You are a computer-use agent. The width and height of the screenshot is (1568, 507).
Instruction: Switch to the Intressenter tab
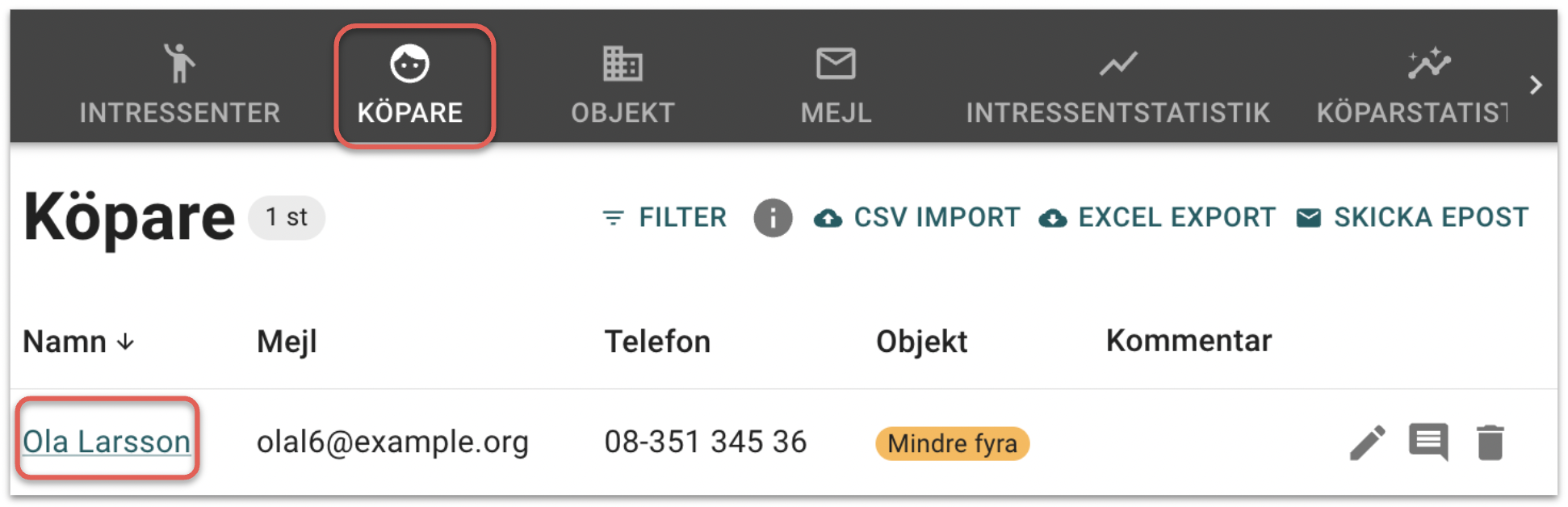pos(180,85)
